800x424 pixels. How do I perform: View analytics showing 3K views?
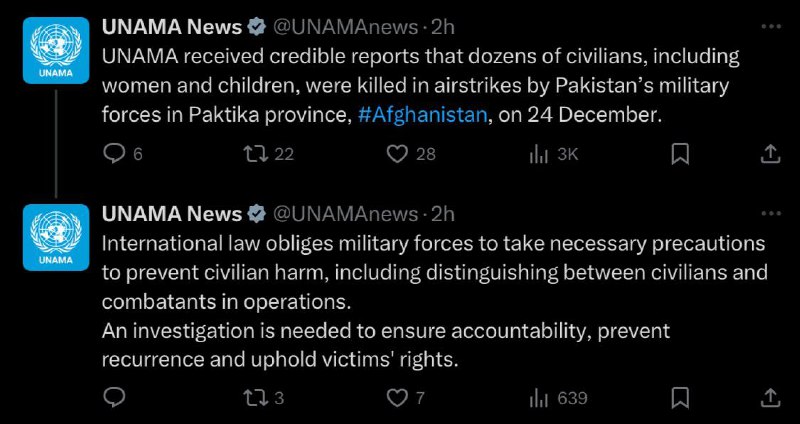click(538, 154)
